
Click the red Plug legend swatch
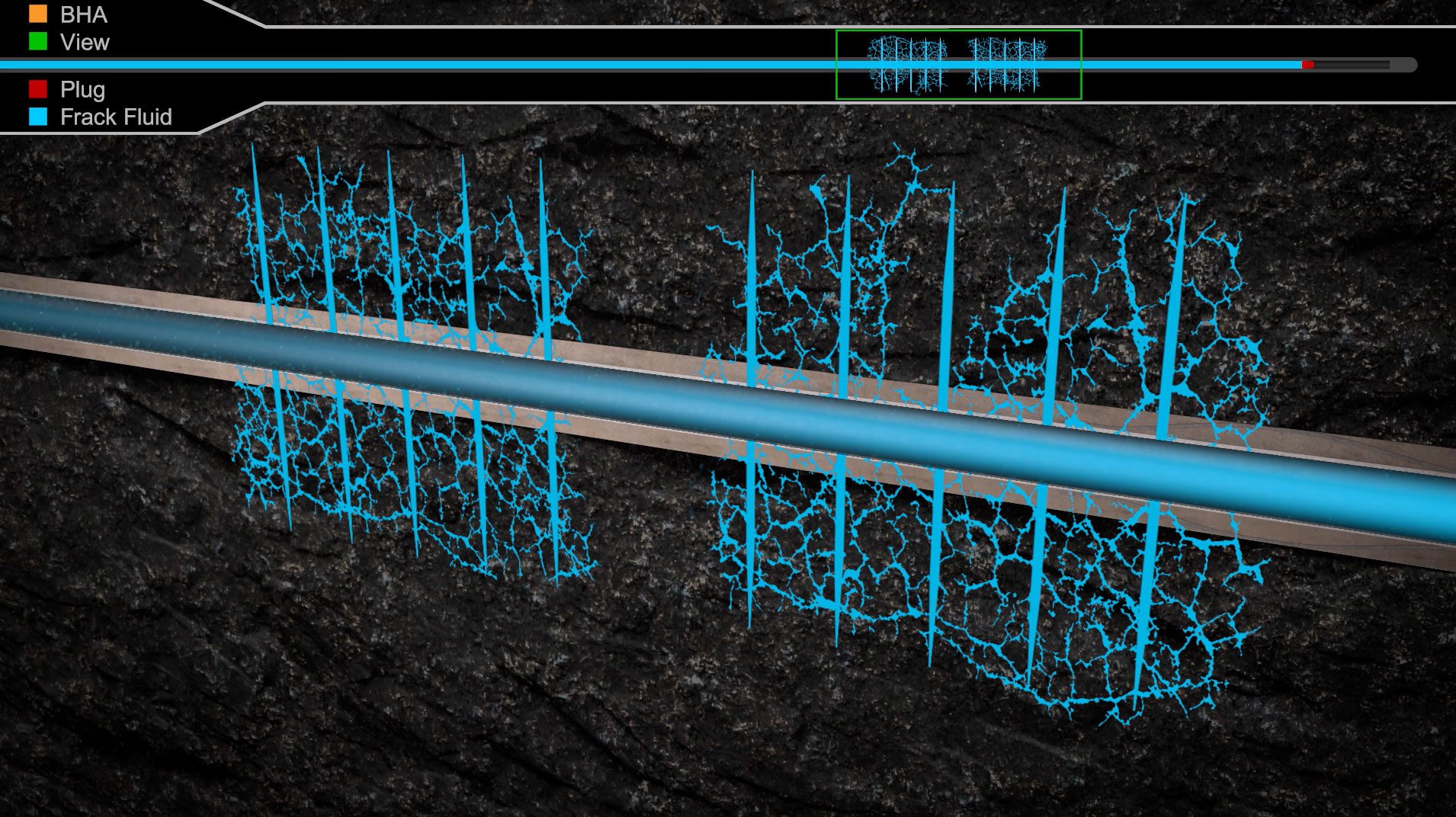(x=37, y=89)
